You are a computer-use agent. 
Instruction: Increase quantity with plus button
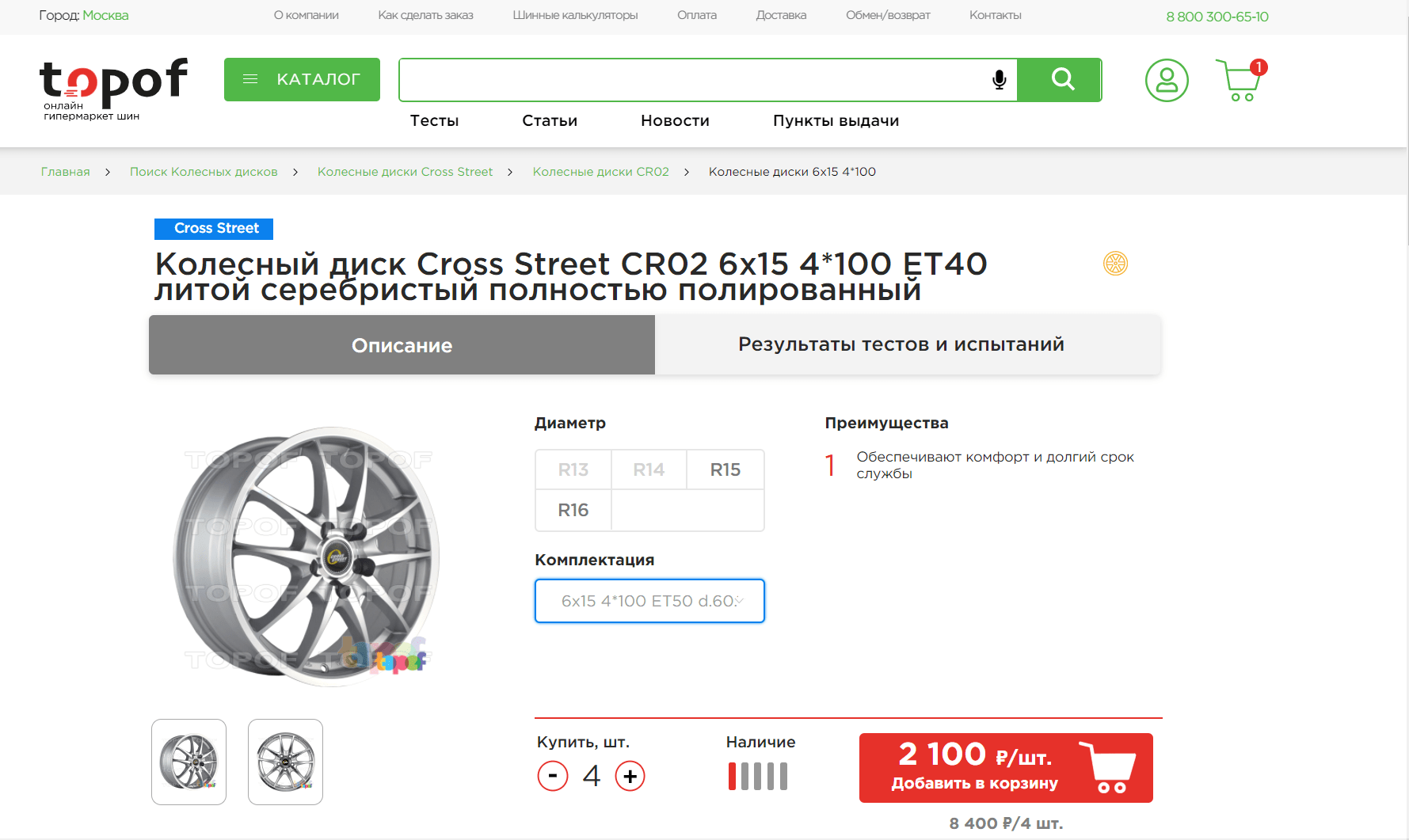[630, 776]
